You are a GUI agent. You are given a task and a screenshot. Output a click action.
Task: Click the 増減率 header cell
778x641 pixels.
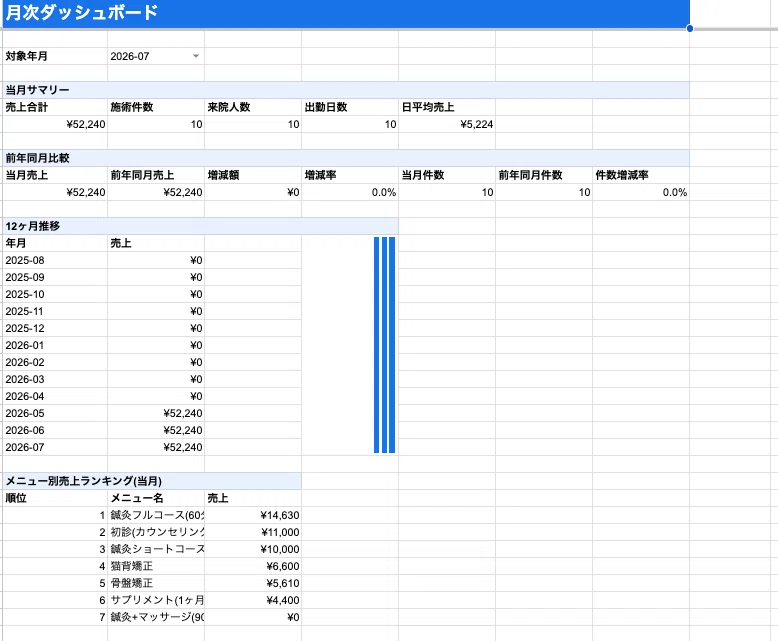coord(350,175)
